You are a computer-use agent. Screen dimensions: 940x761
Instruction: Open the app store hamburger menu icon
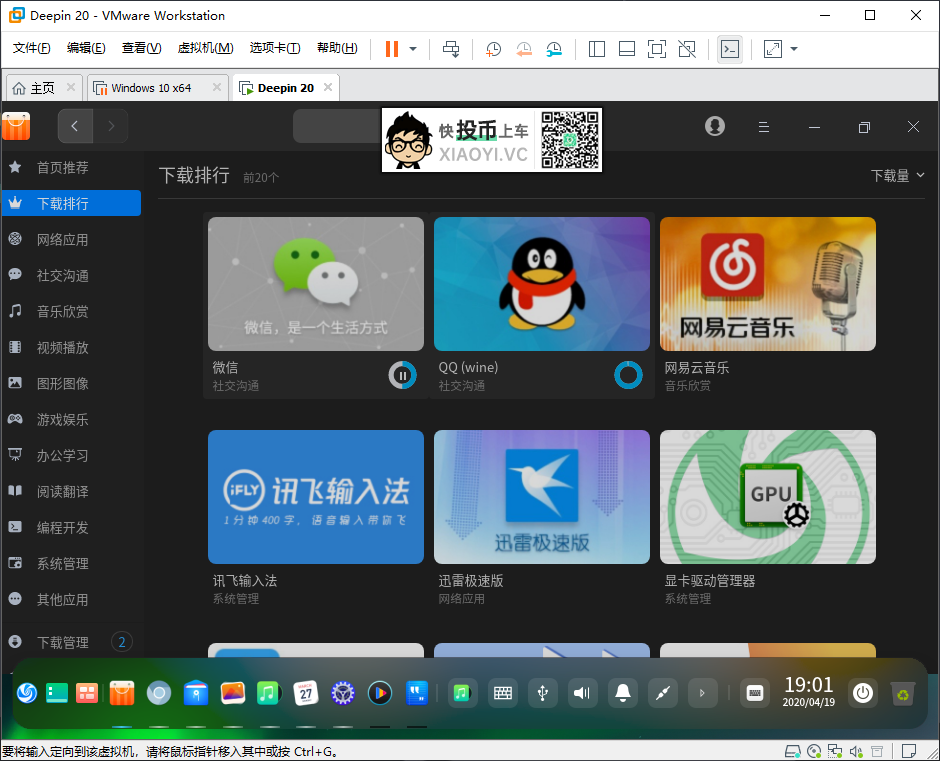(763, 127)
